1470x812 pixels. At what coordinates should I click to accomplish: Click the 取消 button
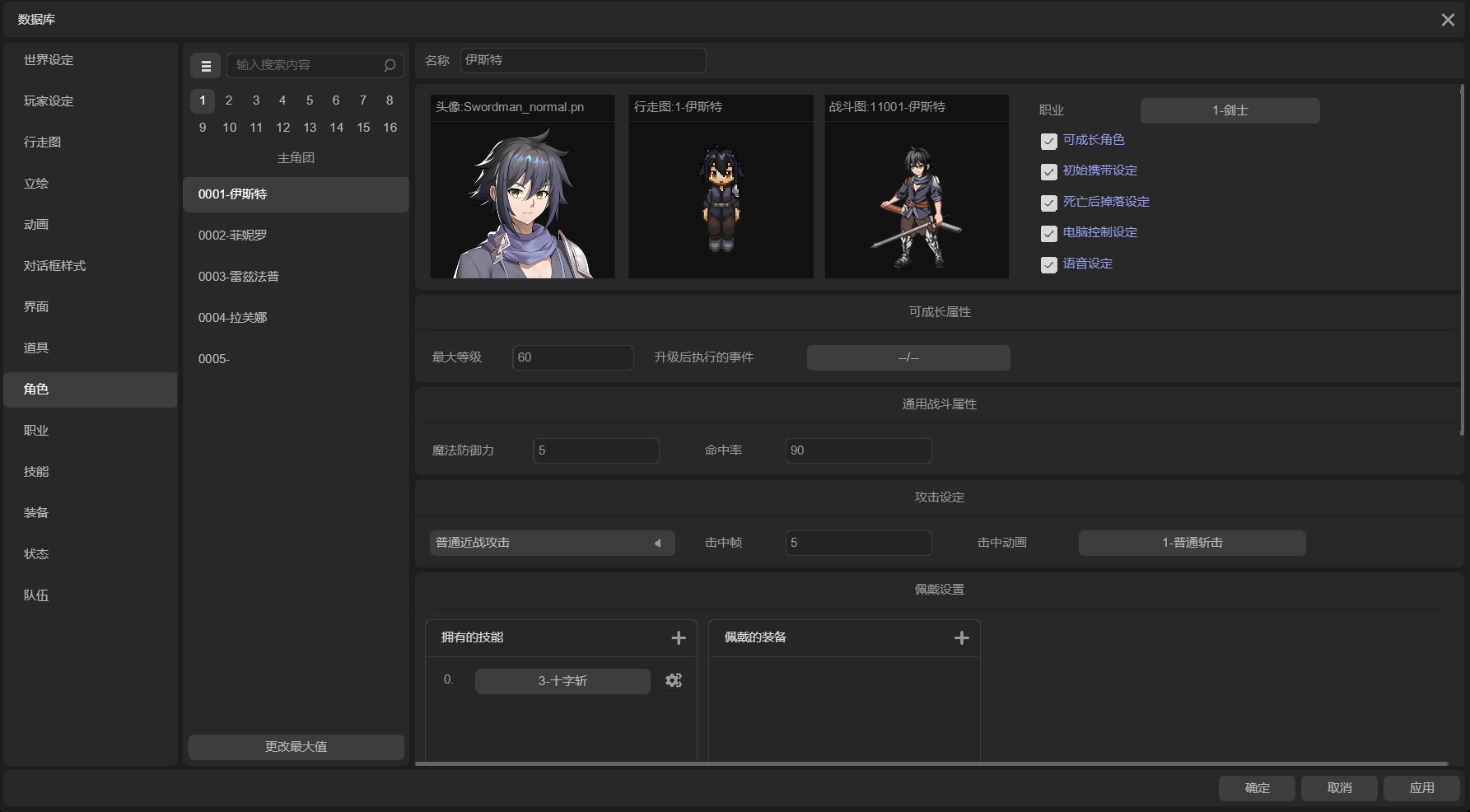(1339, 788)
